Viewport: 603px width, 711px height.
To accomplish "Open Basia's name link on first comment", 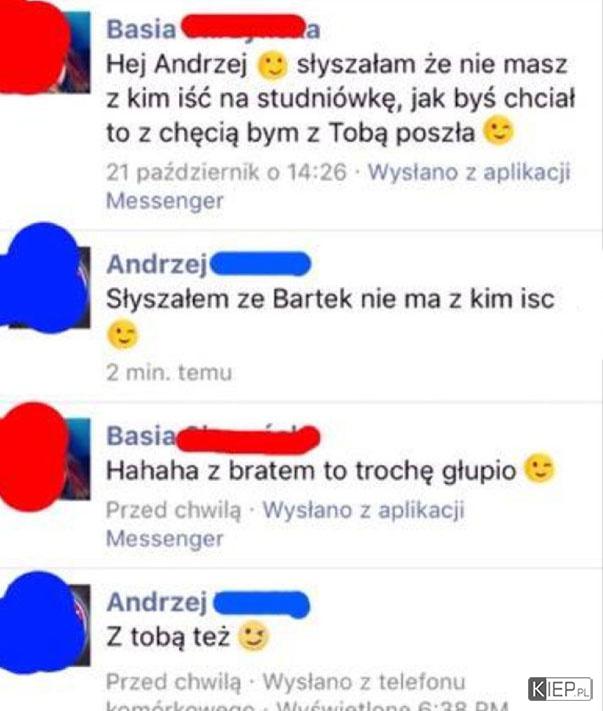I will coord(213,29).
